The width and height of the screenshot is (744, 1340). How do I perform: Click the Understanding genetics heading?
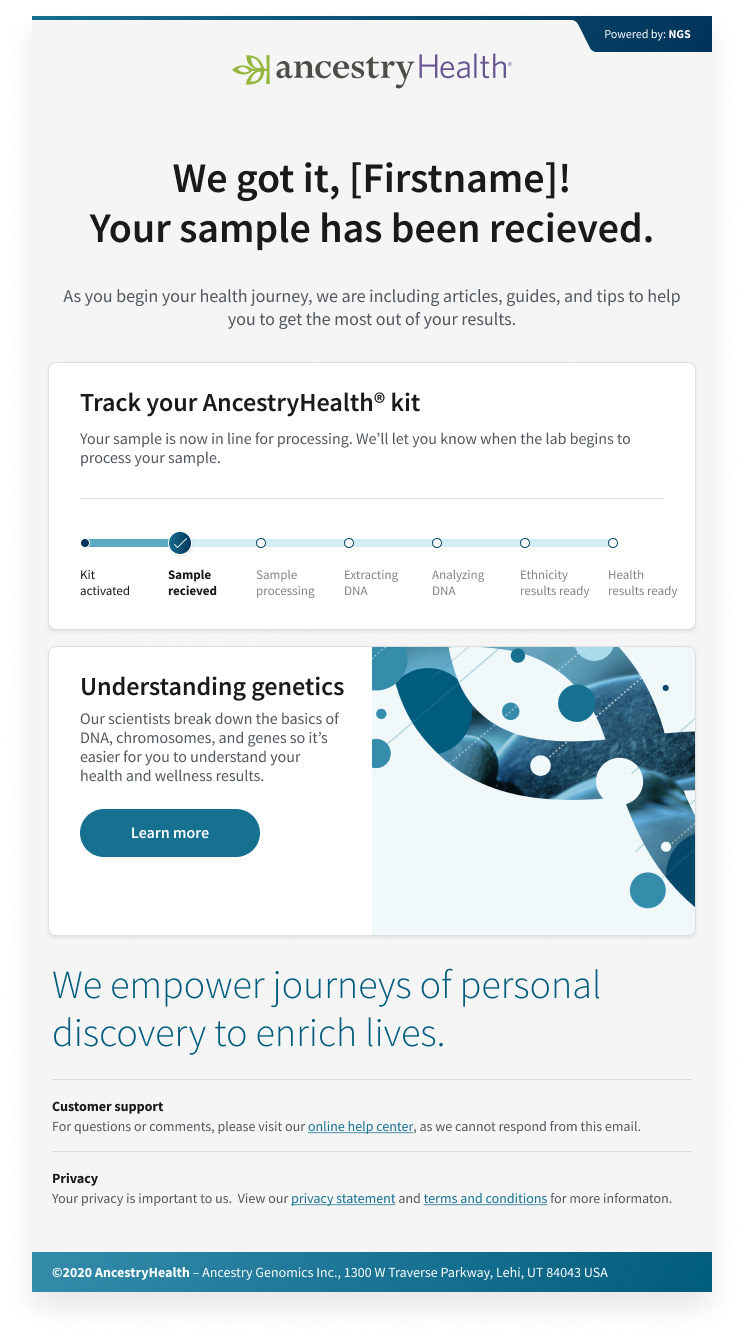coord(212,687)
